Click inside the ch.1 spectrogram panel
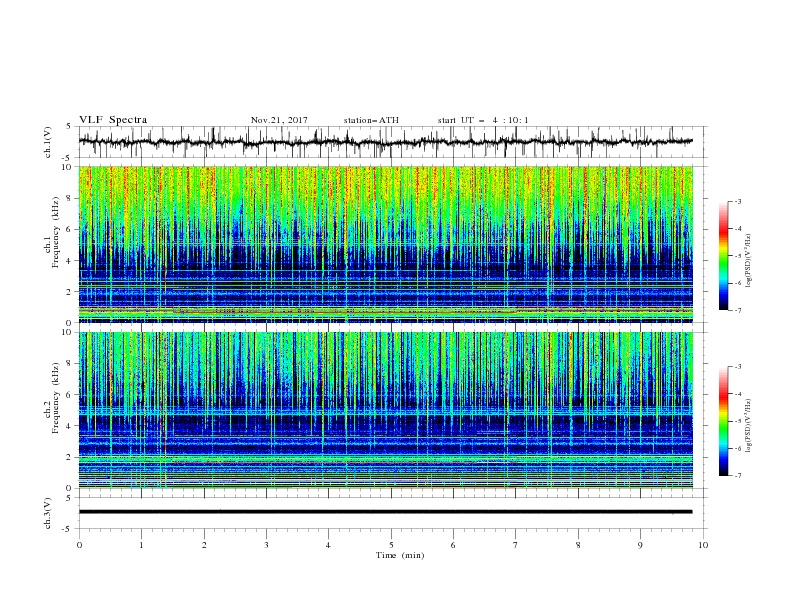792x612 pixels. click(386, 244)
